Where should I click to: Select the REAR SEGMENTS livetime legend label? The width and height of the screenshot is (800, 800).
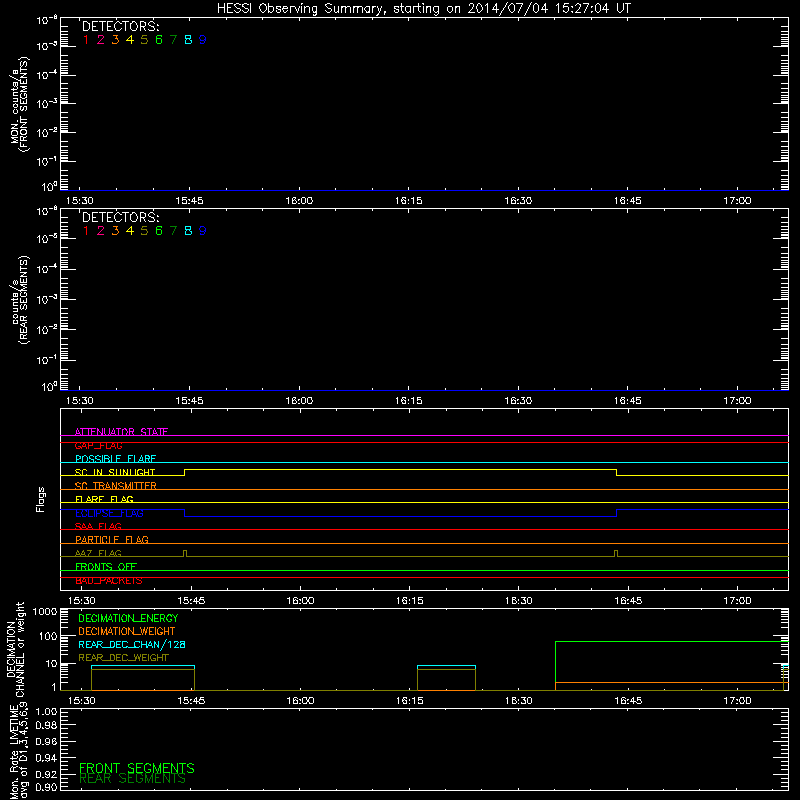(132, 779)
